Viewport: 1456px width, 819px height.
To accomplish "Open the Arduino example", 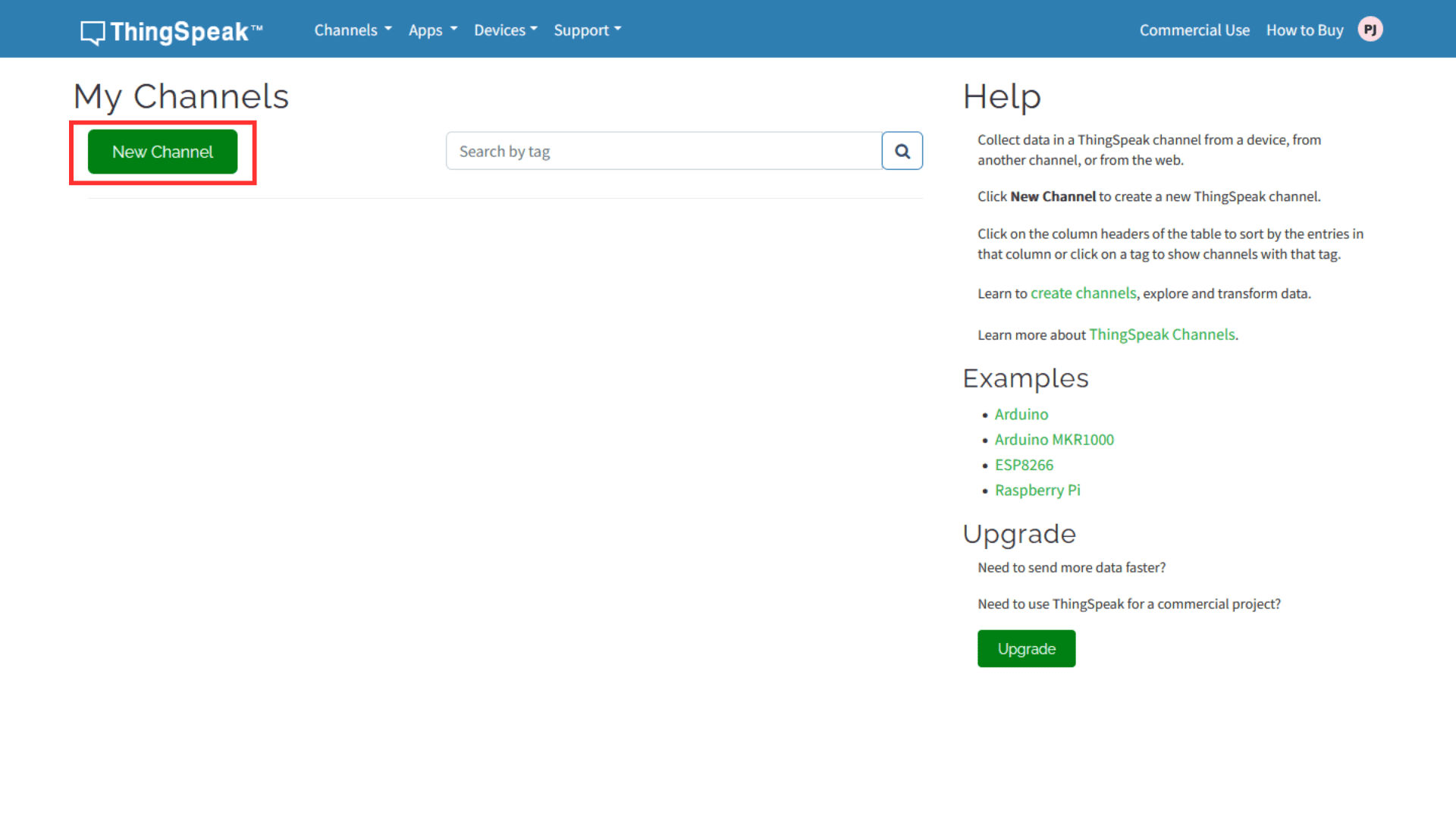I will pyautogui.click(x=1021, y=414).
